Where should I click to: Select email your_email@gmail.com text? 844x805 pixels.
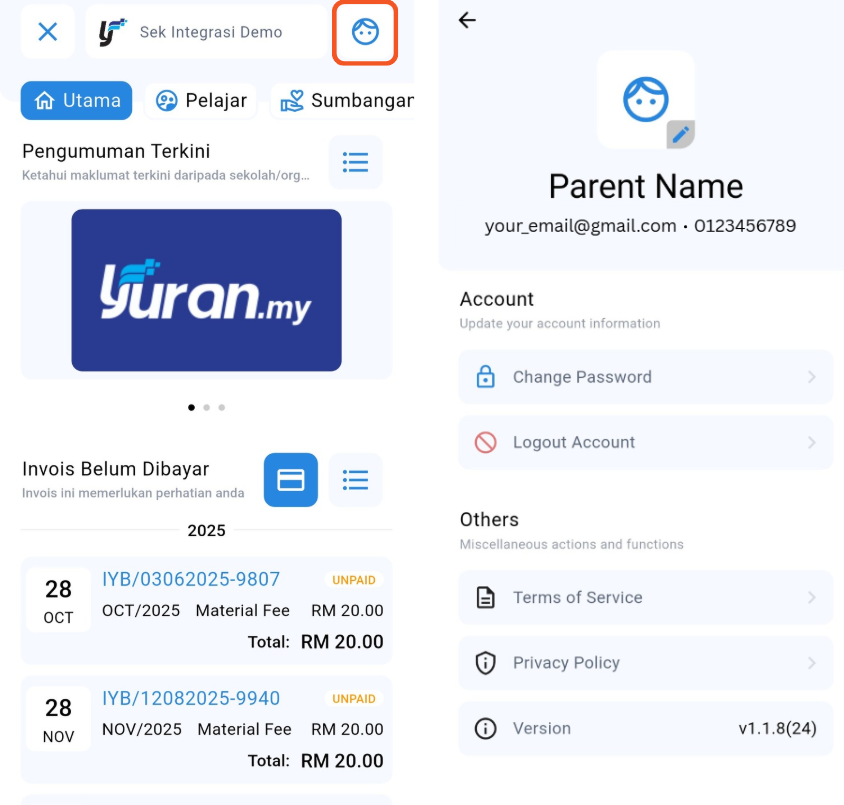580,226
